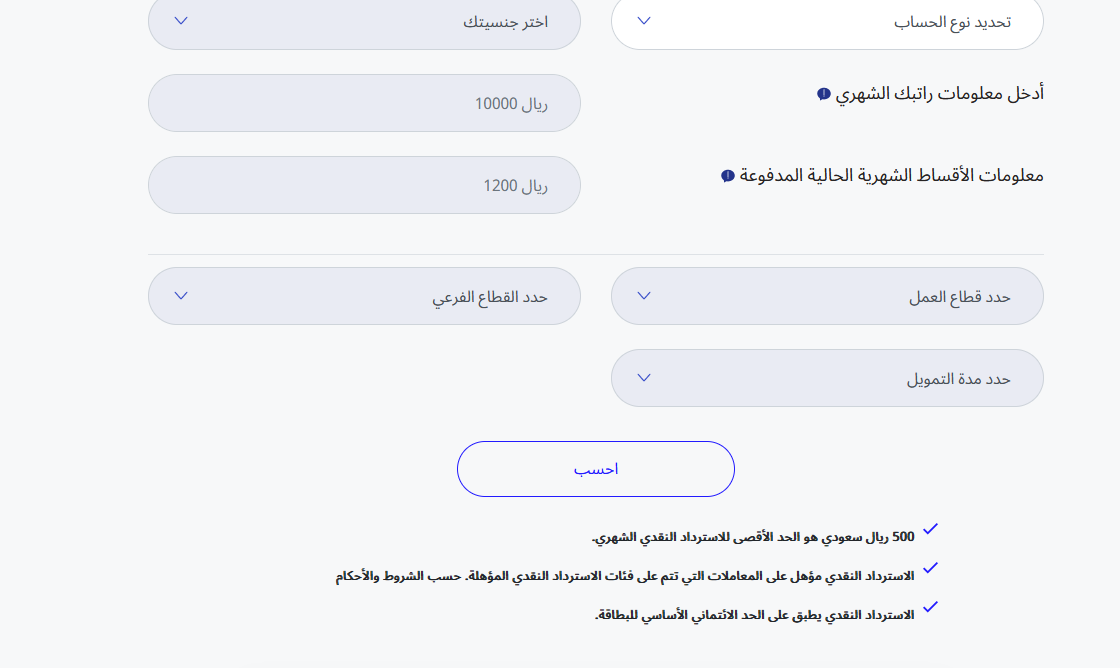
Task: Focus the monthly installments field showing 1200
Action: pos(364,185)
